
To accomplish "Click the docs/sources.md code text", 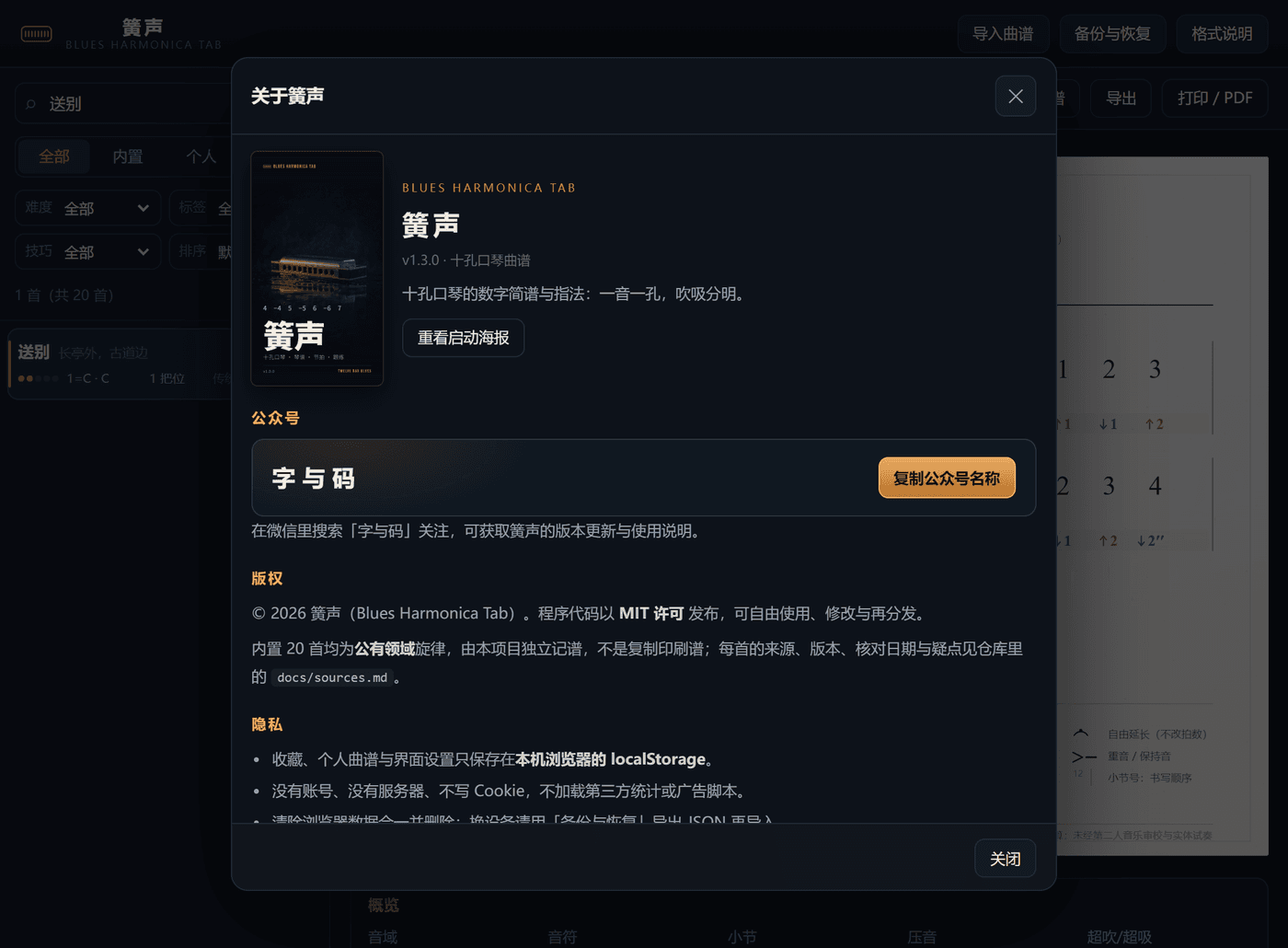I will 332,677.
